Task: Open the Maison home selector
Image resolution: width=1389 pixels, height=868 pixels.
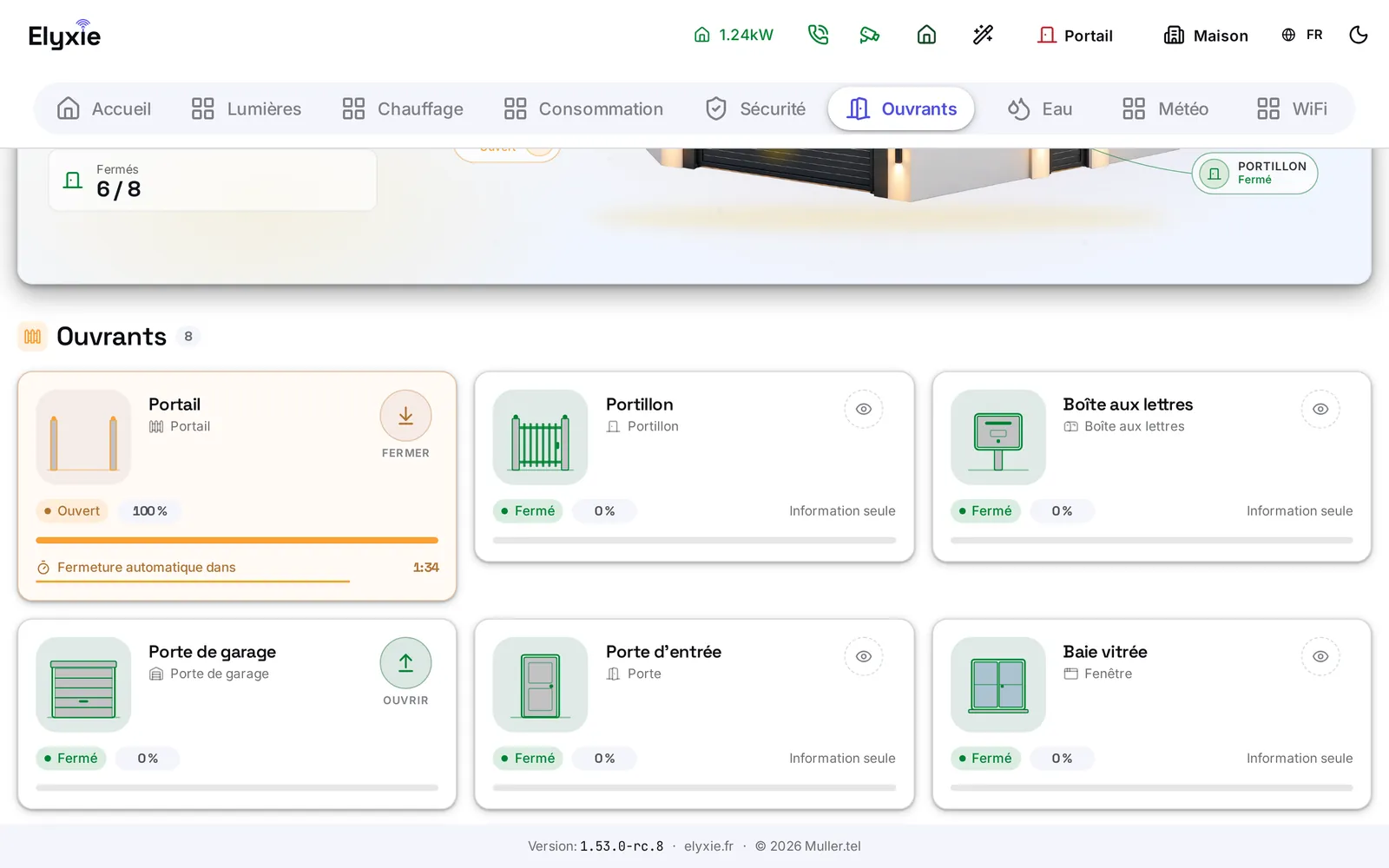Action: pos(1206,35)
